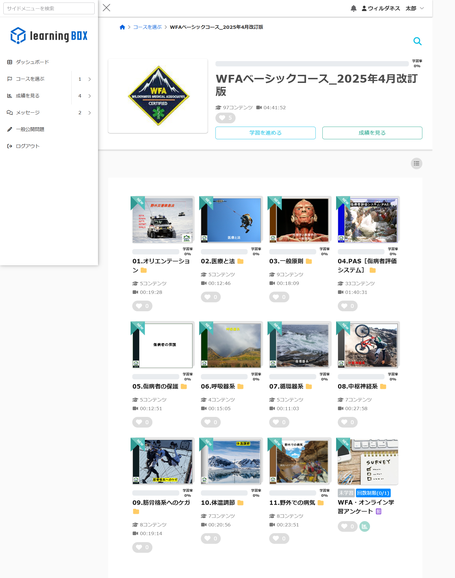Image resolution: width=455 pixels, height=578 pixels.
Task: Click 成績を見る button in course header
Action: click(x=372, y=133)
